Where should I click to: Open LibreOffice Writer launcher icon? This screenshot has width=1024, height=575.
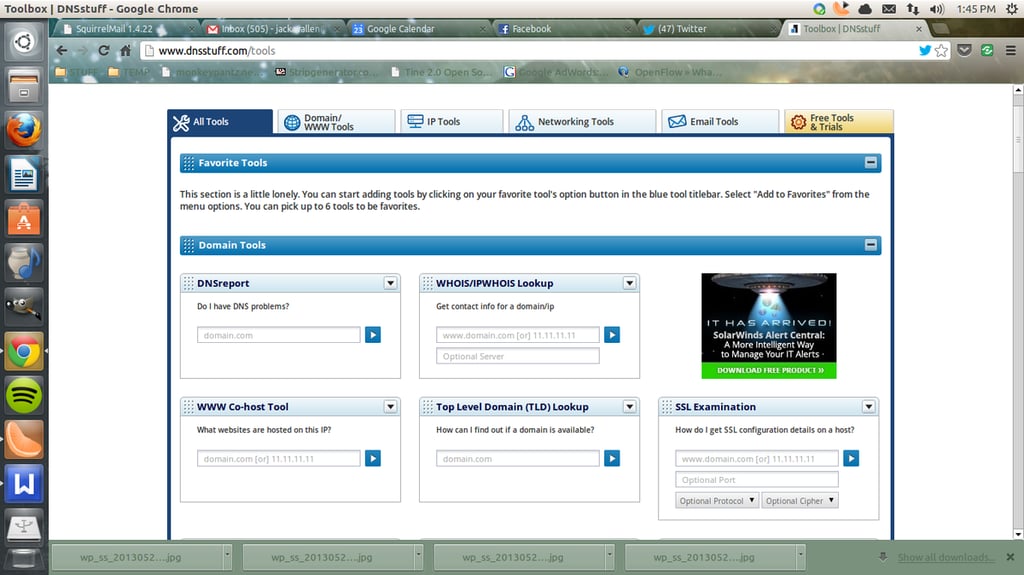click(x=24, y=174)
